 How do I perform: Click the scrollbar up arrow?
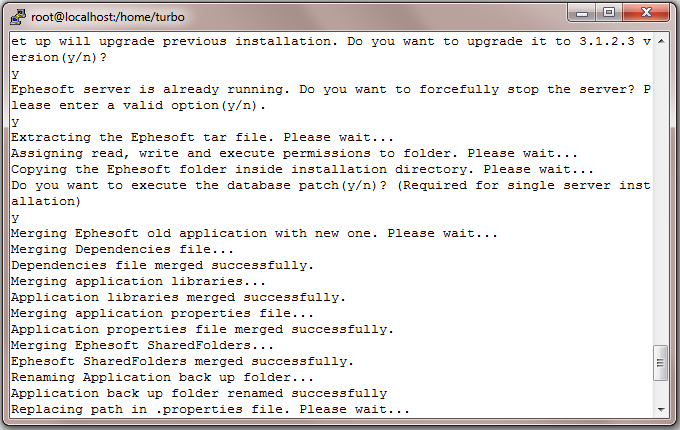click(x=661, y=41)
